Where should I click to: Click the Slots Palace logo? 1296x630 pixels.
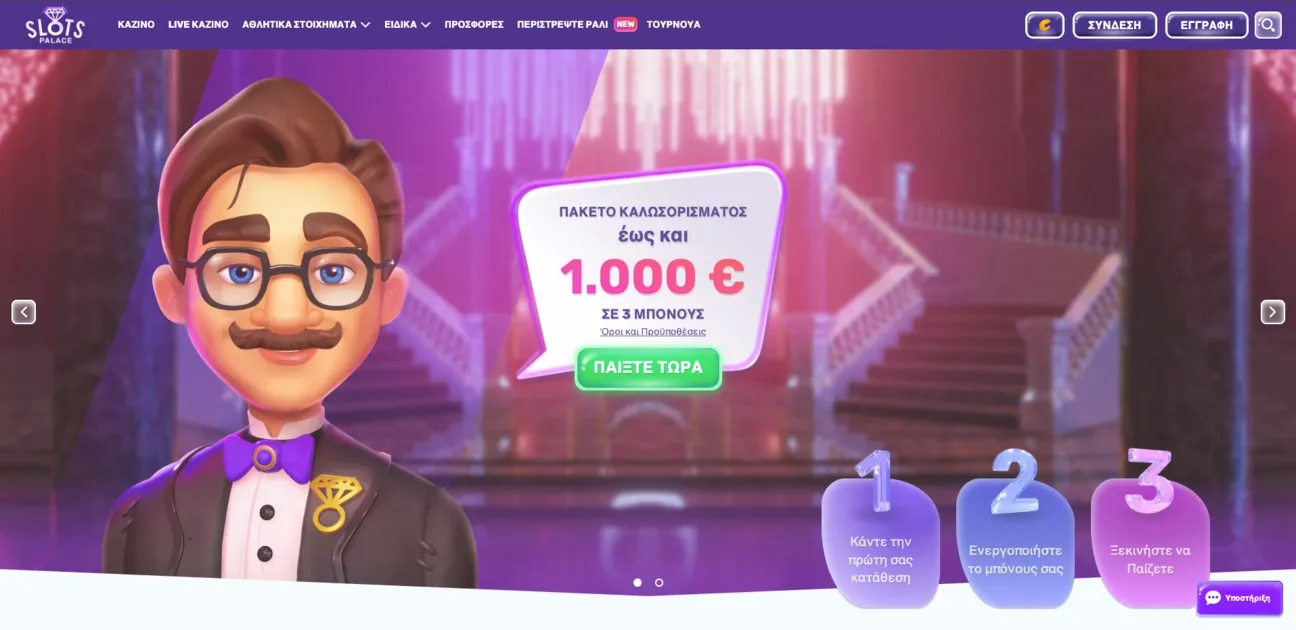coord(55,24)
